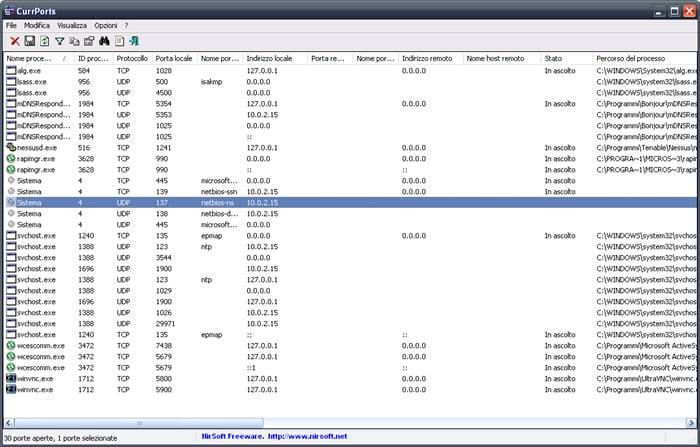This screenshot has height=447, width=700.
Task: Open properties using the toolbar icon
Action: click(89, 41)
